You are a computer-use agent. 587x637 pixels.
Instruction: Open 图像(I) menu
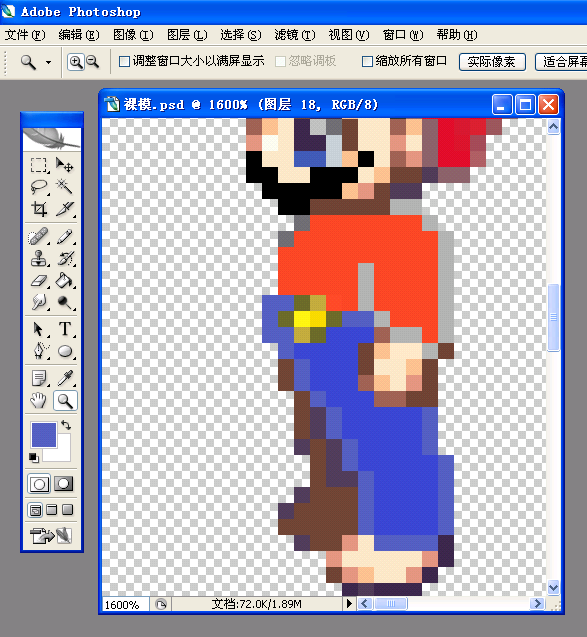(133, 35)
